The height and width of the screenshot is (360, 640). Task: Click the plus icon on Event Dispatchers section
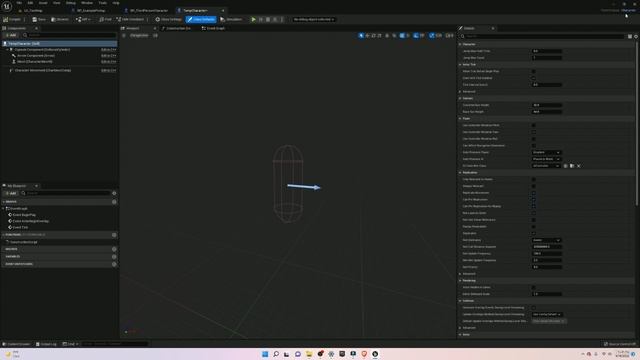114,264
